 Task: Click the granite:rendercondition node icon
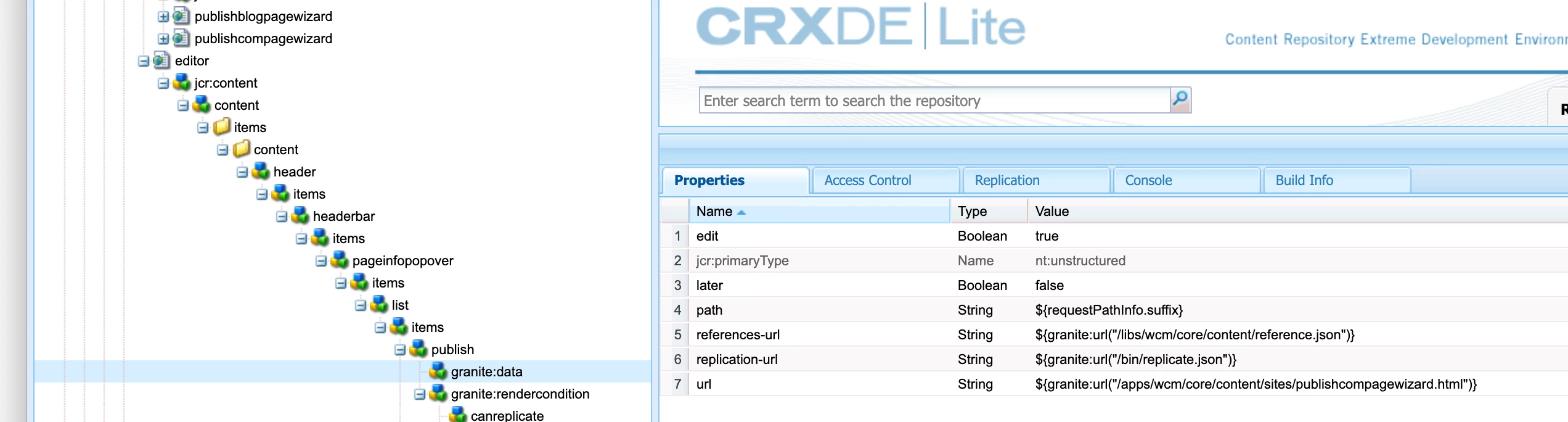[x=438, y=394]
